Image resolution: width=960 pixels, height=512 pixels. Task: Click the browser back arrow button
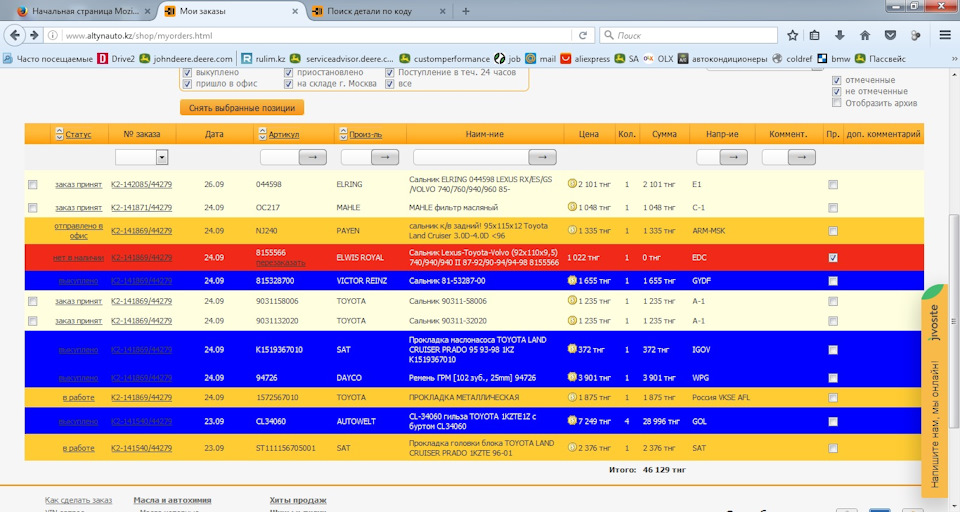pyautogui.click(x=17, y=35)
